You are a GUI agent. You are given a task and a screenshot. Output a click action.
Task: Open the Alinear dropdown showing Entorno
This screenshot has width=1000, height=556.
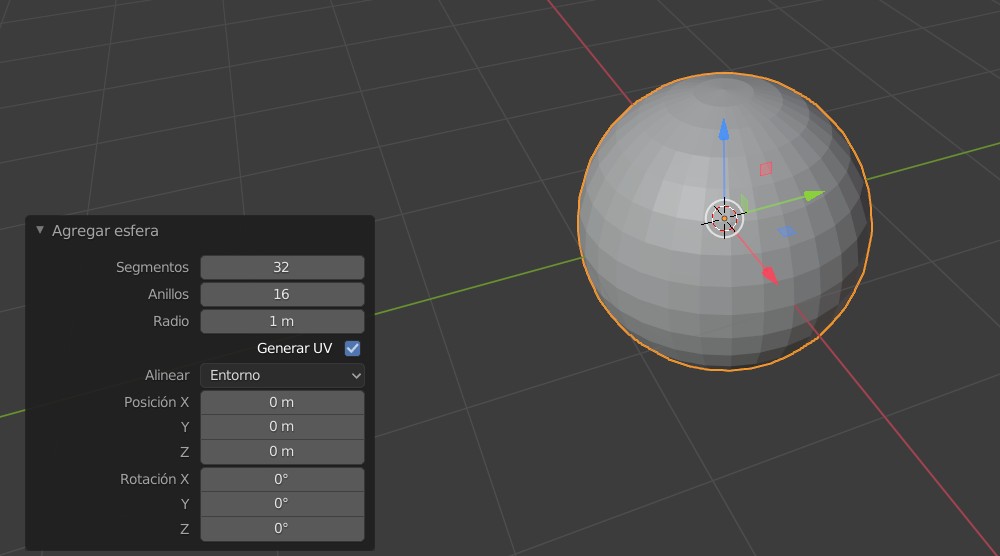pyautogui.click(x=283, y=375)
